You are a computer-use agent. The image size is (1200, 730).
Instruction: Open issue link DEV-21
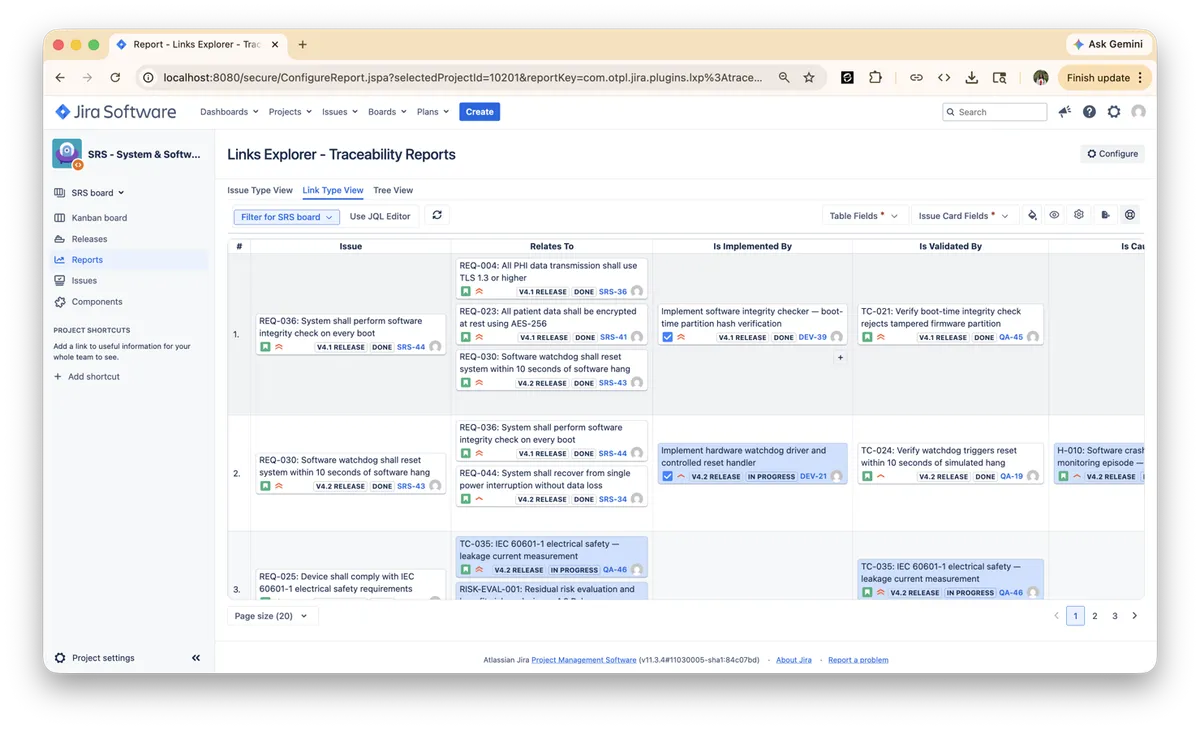[814, 477]
